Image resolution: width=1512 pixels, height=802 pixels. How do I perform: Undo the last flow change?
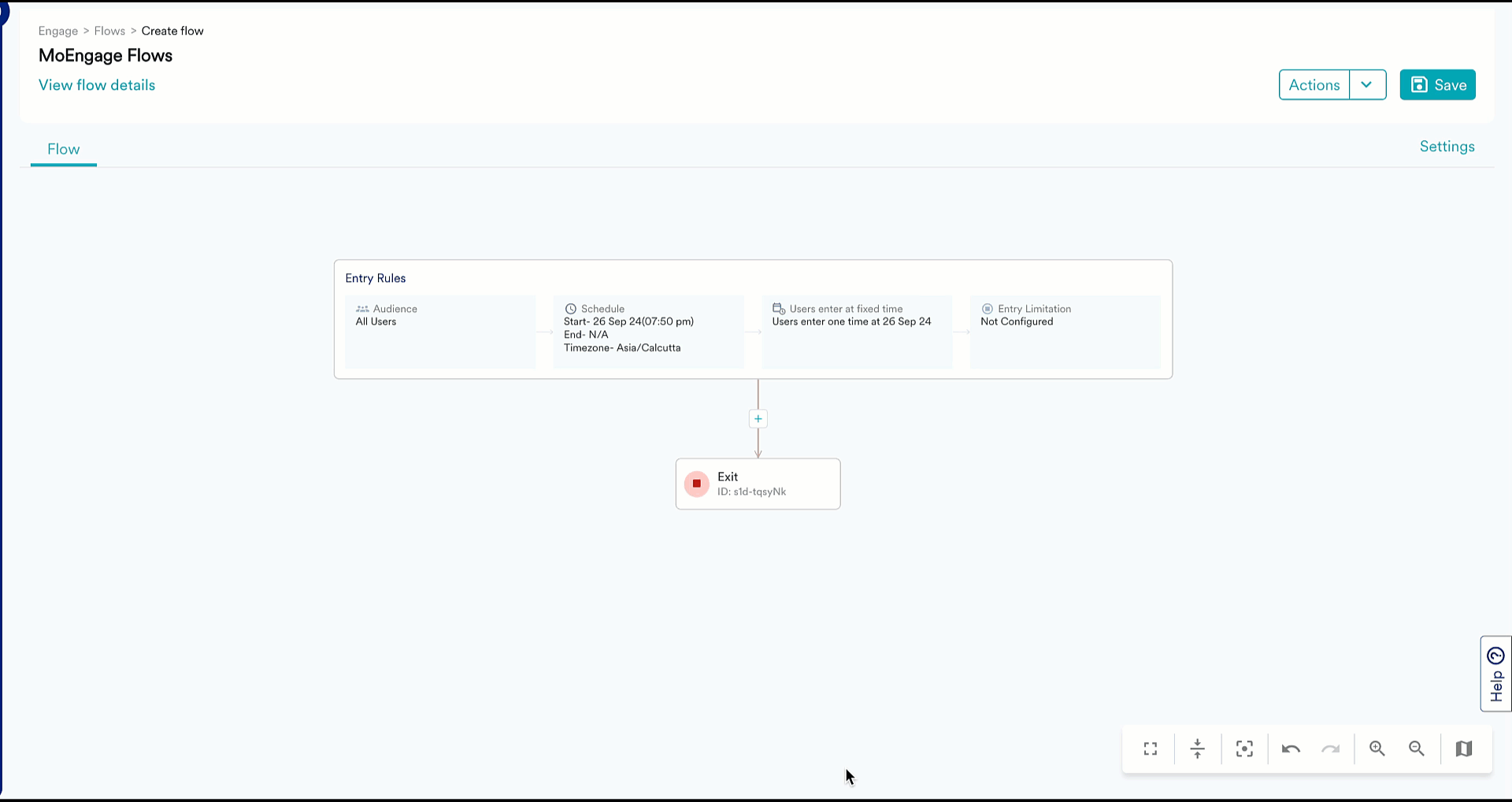pyautogui.click(x=1291, y=749)
